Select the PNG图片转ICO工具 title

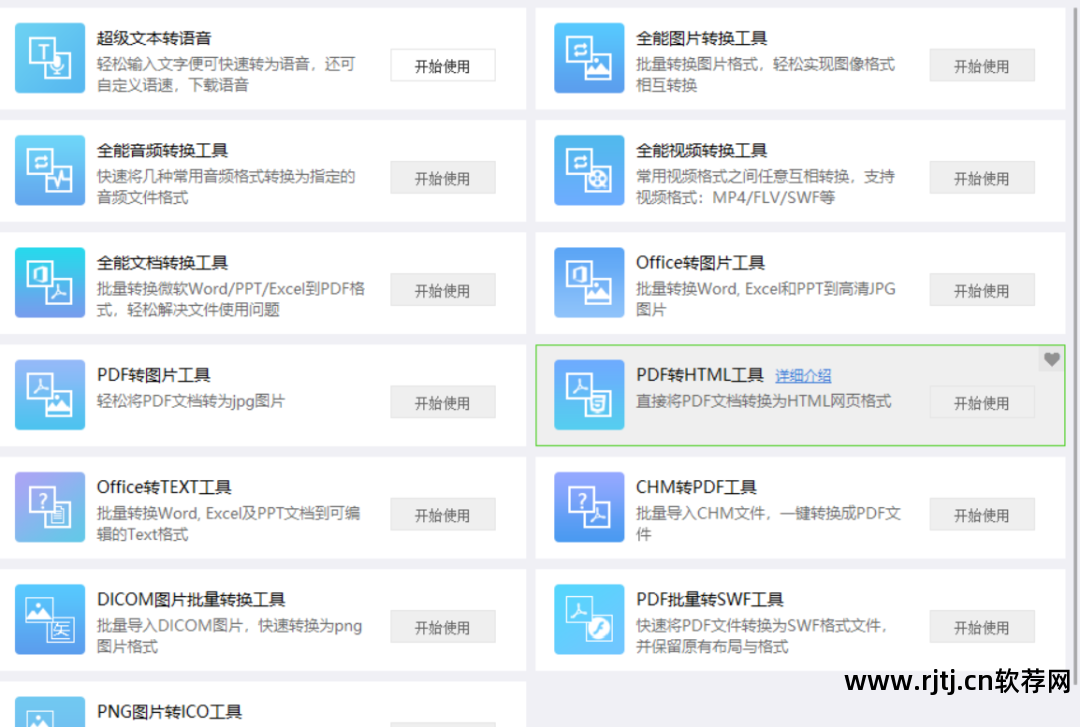(x=169, y=712)
